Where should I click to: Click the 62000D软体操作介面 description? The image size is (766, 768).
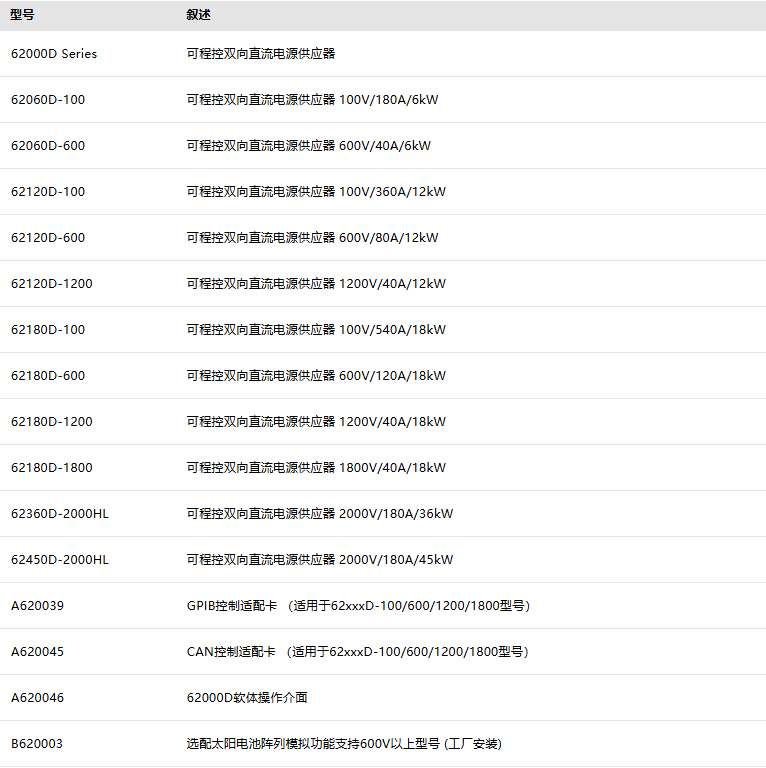click(247, 698)
